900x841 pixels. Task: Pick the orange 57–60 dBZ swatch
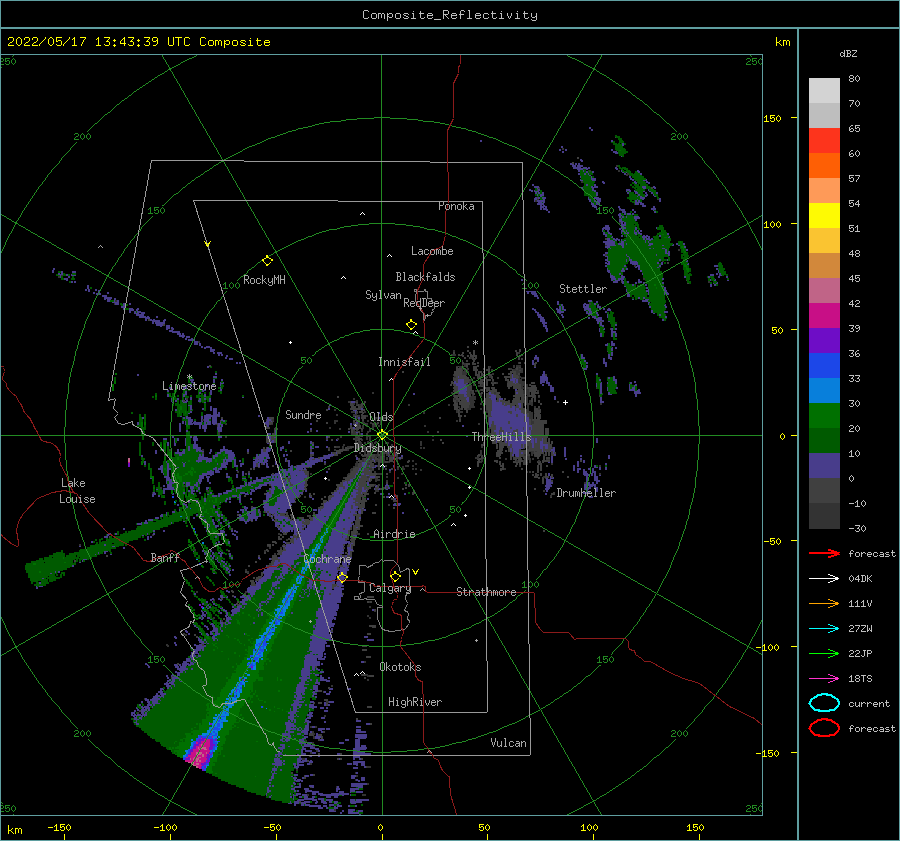(x=824, y=166)
